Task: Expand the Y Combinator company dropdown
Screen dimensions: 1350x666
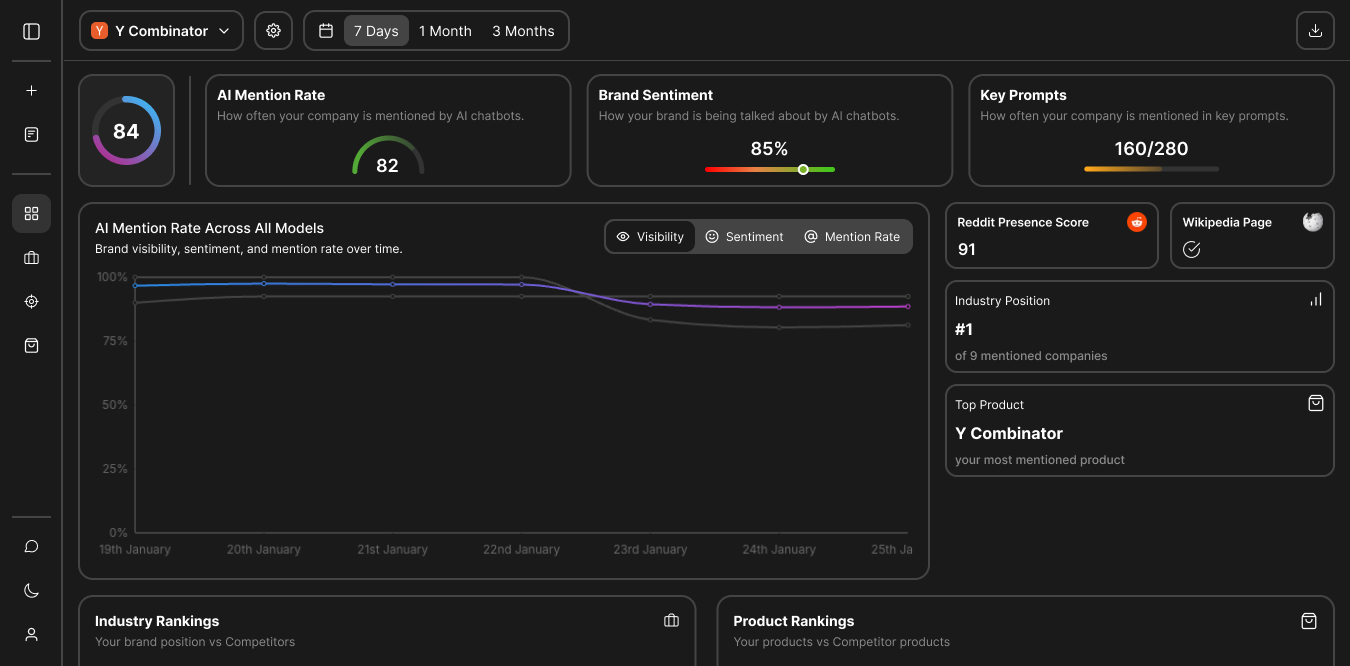Action: [161, 31]
